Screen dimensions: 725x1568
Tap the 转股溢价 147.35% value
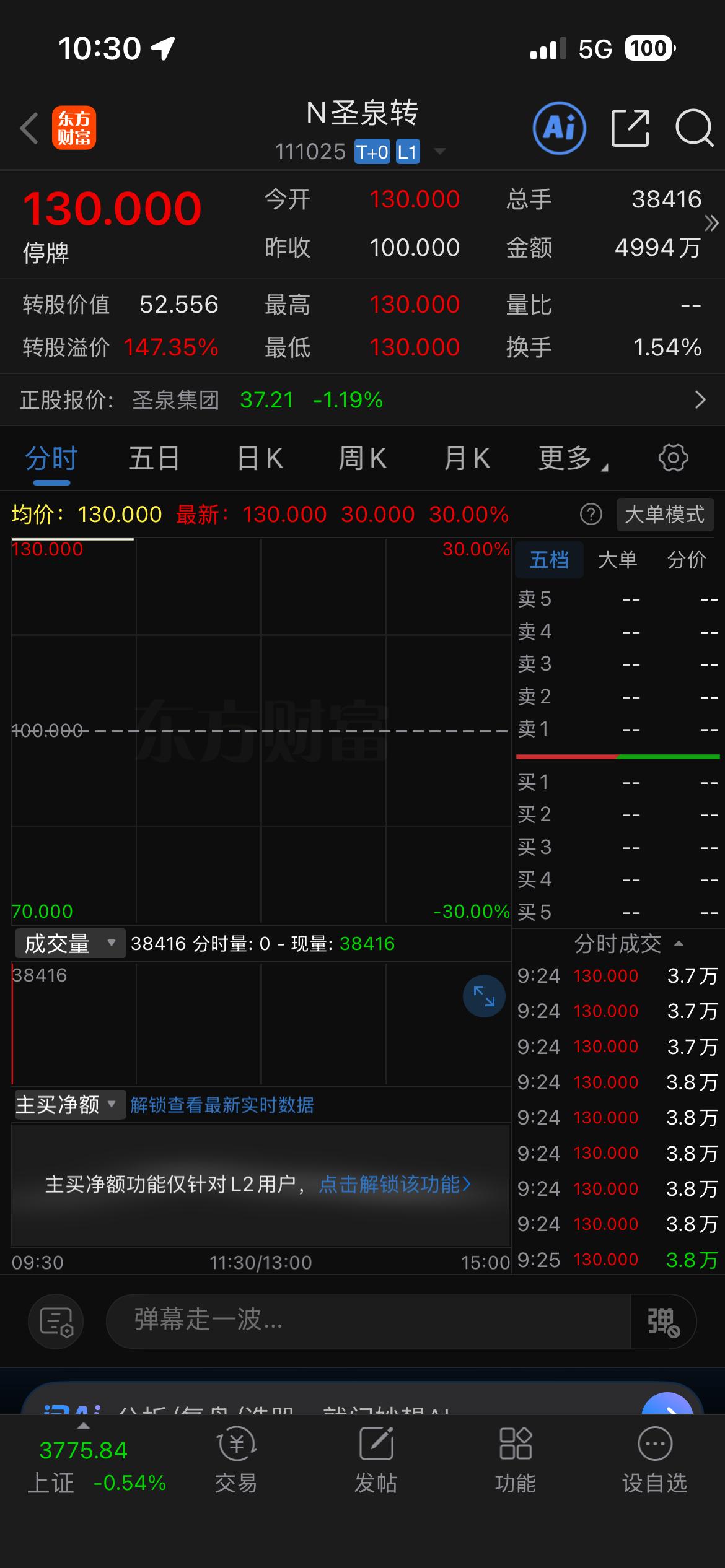pyautogui.click(x=171, y=347)
